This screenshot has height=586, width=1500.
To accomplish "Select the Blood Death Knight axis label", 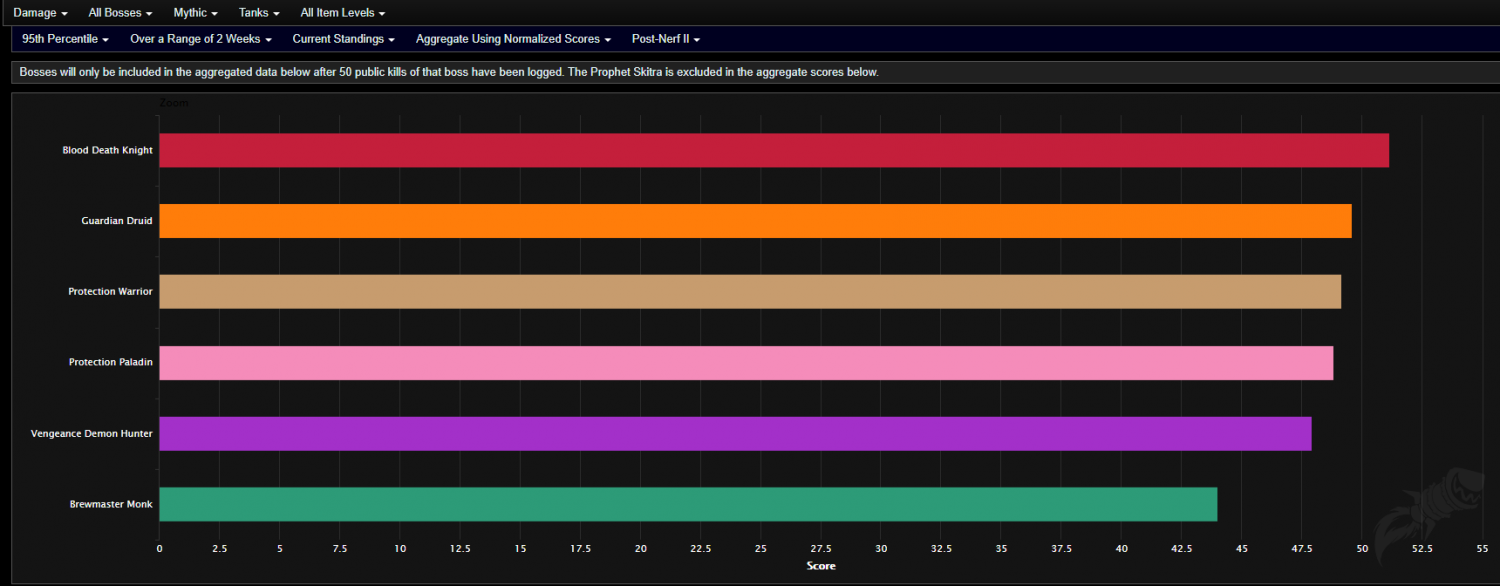I will click(107, 150).
